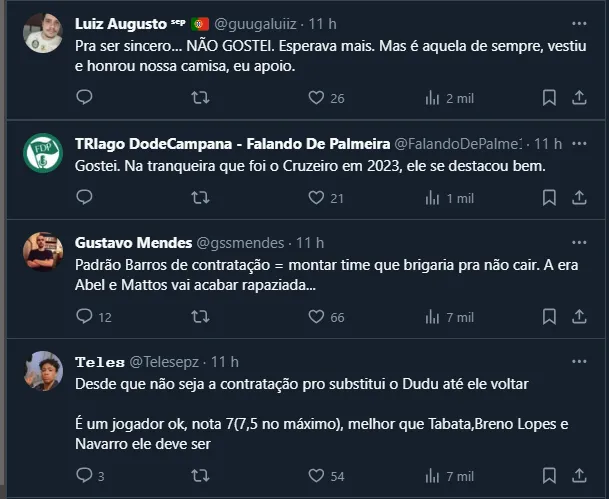Share Luiz Augusto's tweet
The image size is (609, 499).
[x=579, y=98]
